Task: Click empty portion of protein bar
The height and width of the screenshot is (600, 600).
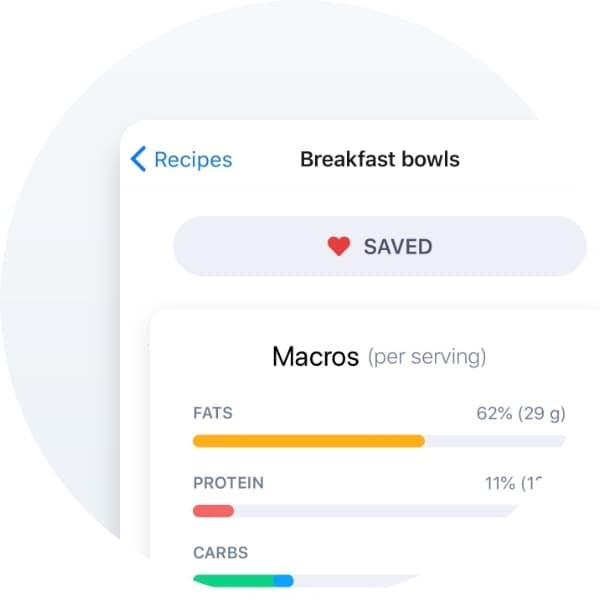Action: pos(375,511)
